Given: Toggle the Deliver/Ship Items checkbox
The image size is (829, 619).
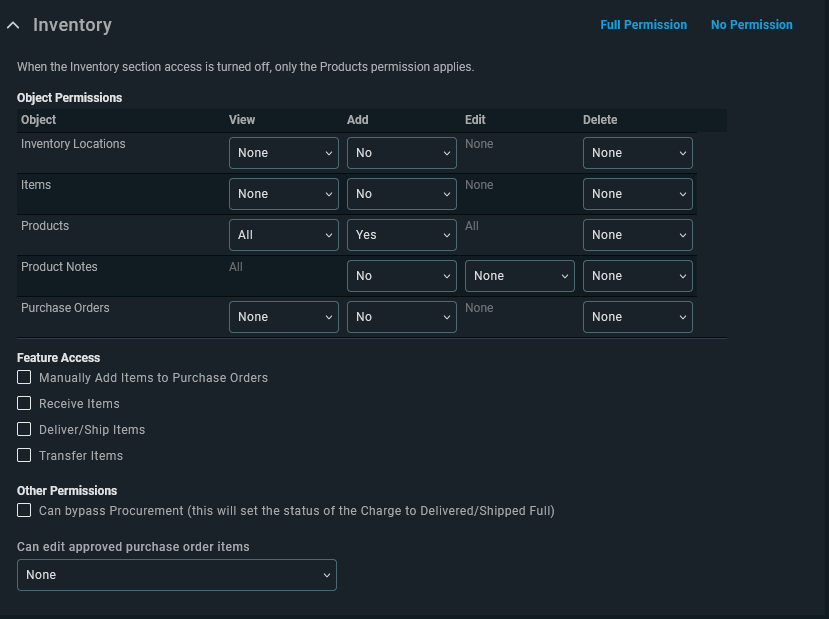Looking at the screenshot, I should coord(24,429).
